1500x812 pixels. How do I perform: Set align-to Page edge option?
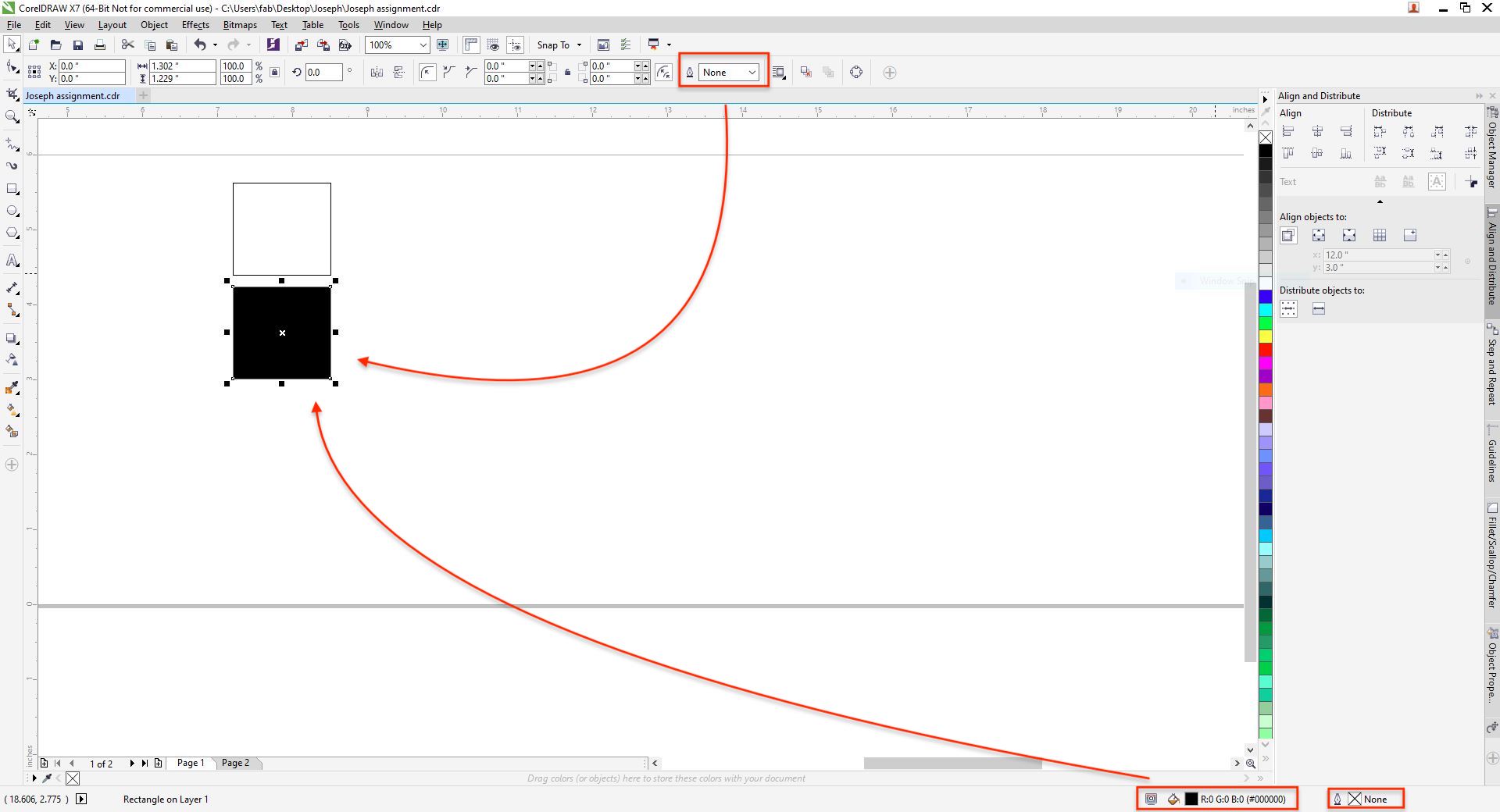[1318, 235]
